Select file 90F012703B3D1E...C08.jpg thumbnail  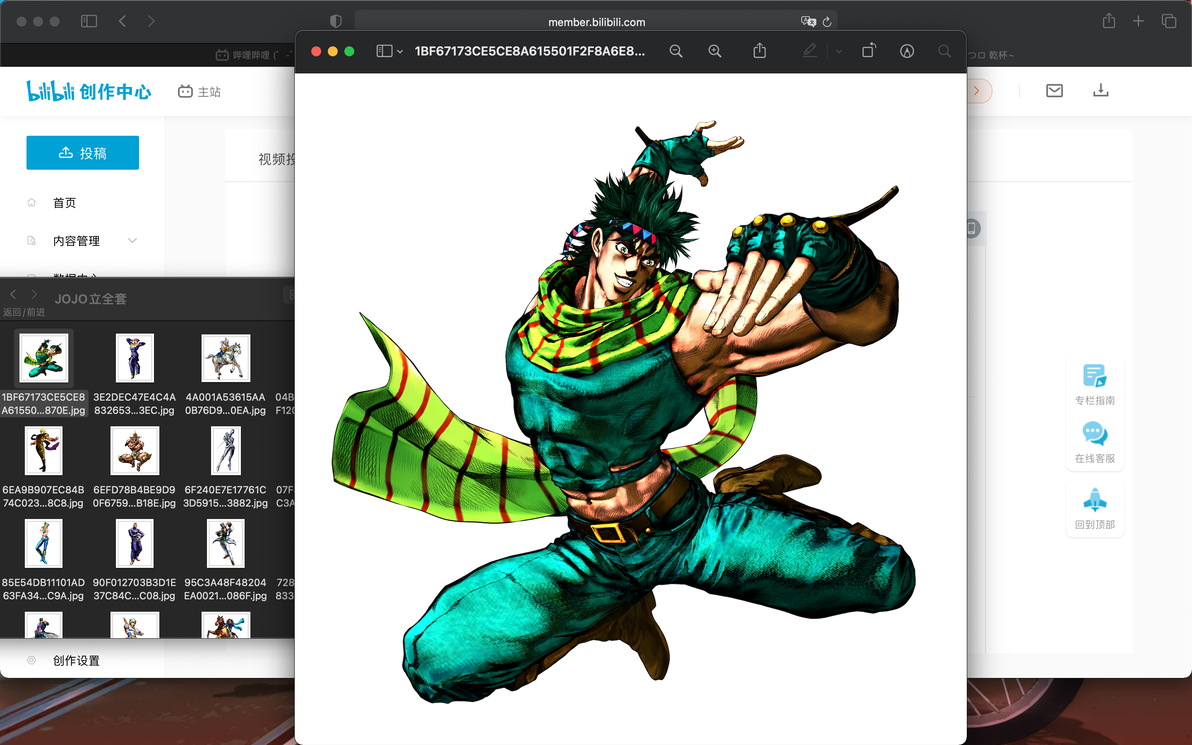[135, 544]
